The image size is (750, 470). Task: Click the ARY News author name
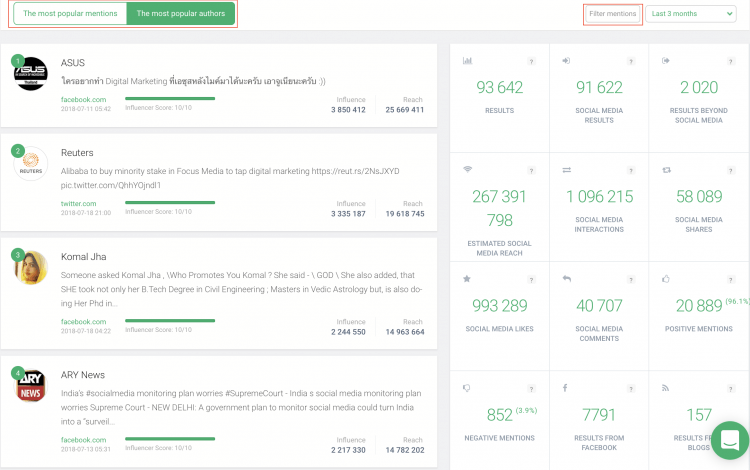[x=83, y=375]
